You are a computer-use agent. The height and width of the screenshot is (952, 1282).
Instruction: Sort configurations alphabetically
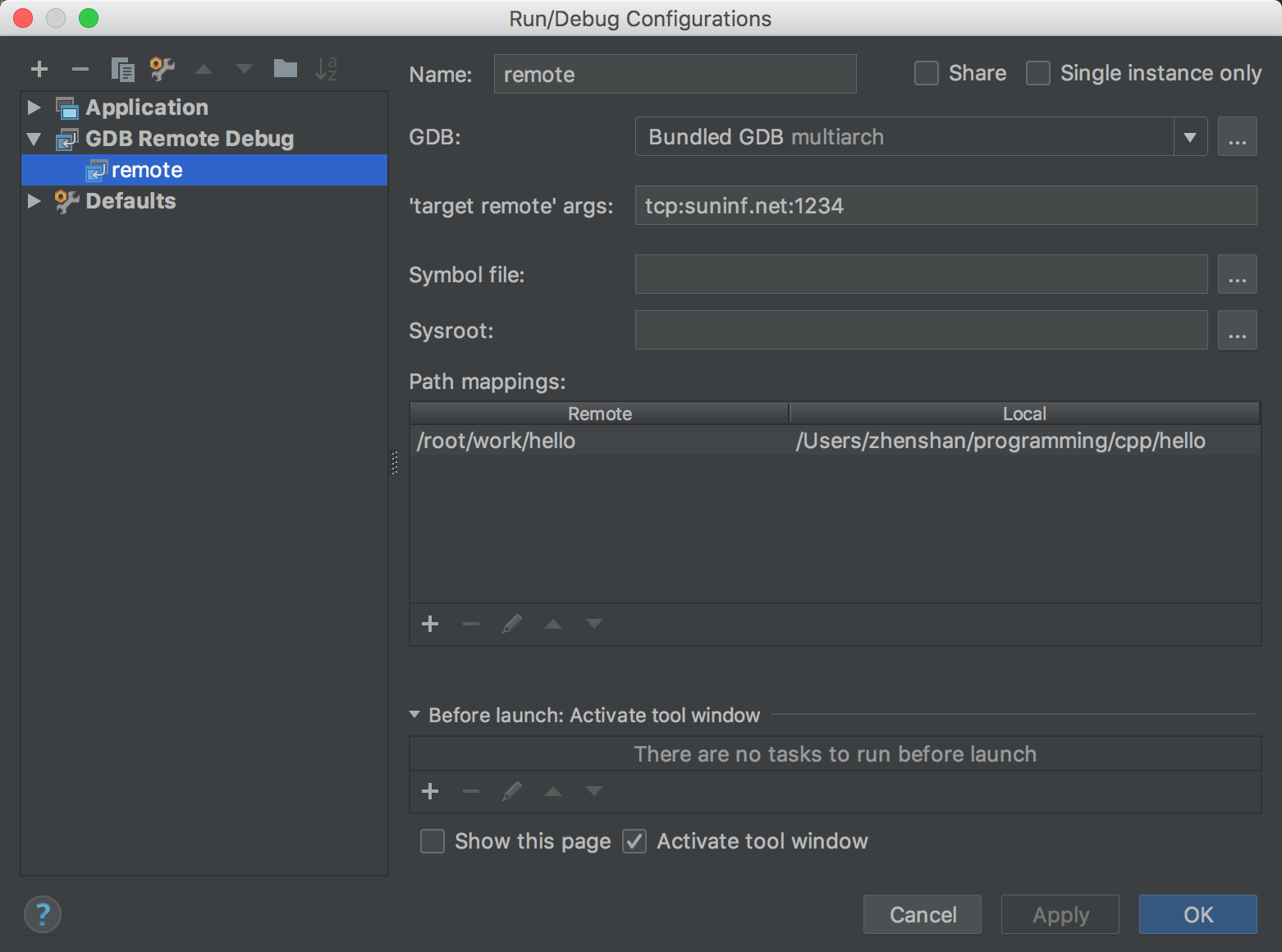point(327,69)
